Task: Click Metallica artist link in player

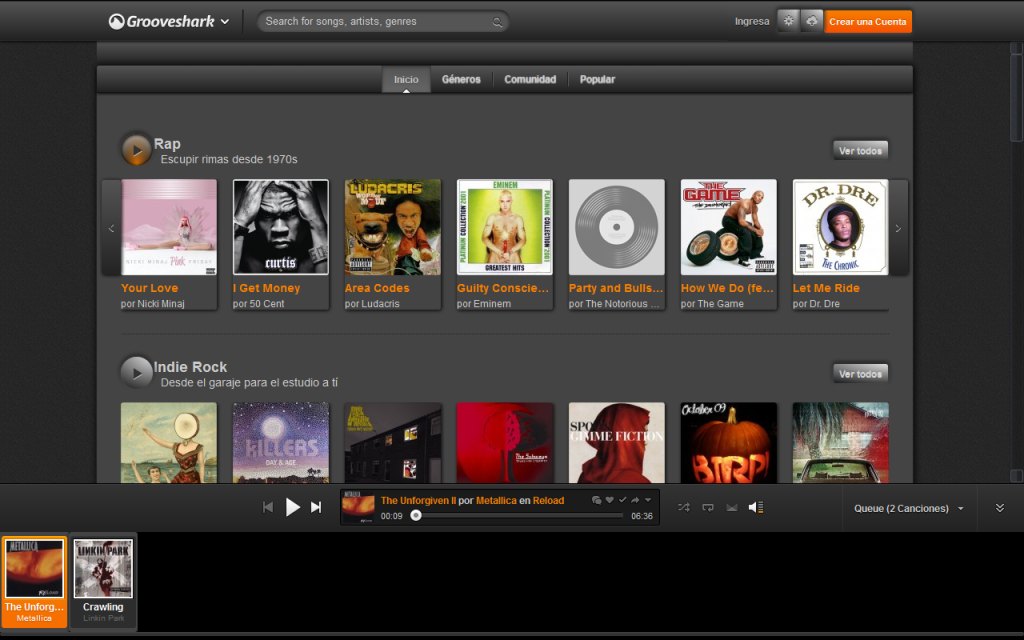Action: coord(496,501)
